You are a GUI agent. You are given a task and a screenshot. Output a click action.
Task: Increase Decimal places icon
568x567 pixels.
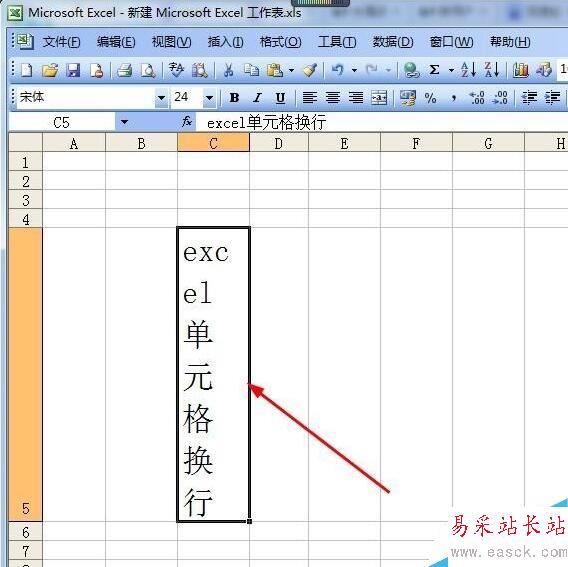[477, 97]
